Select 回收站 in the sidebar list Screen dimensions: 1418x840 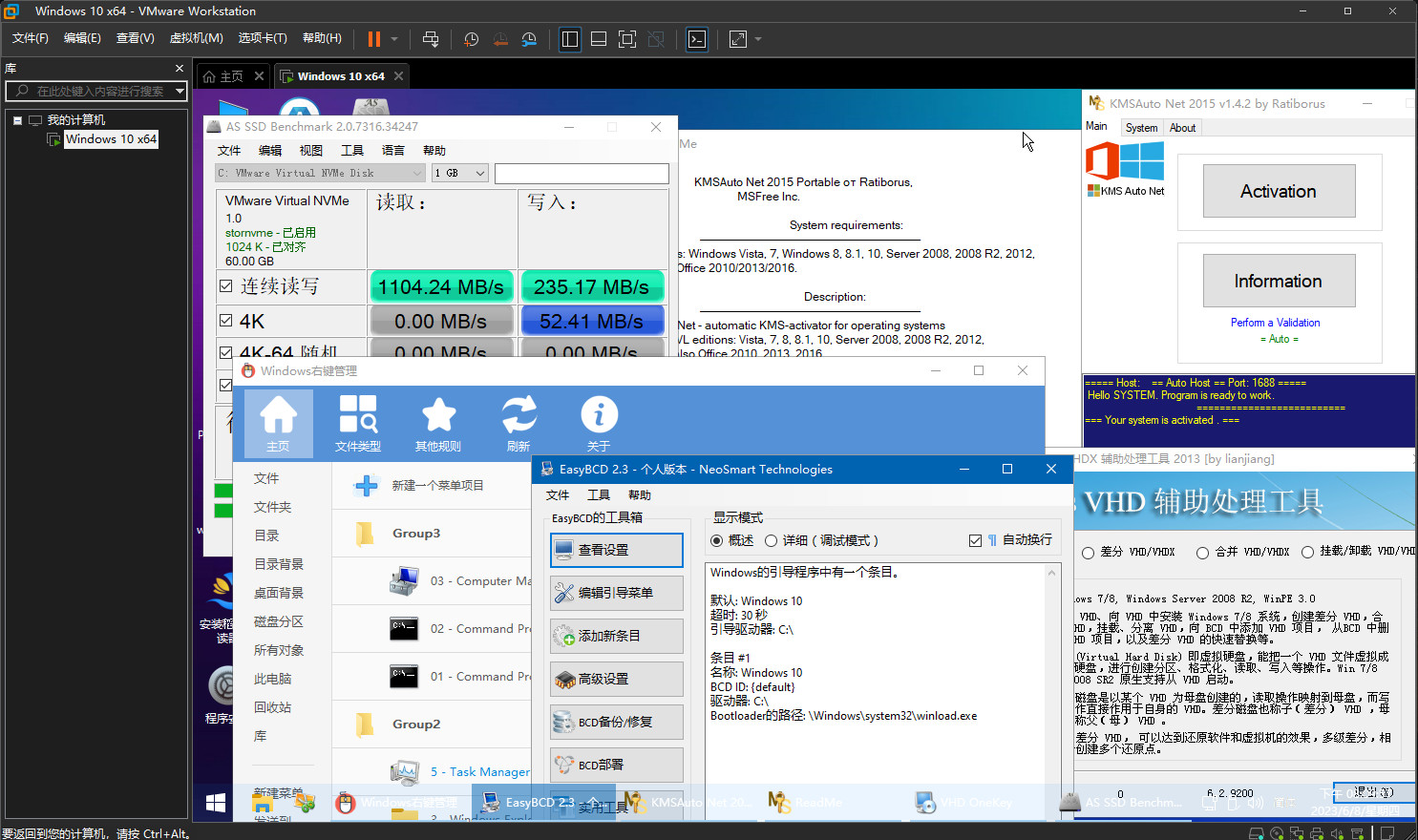click(272, 707)
